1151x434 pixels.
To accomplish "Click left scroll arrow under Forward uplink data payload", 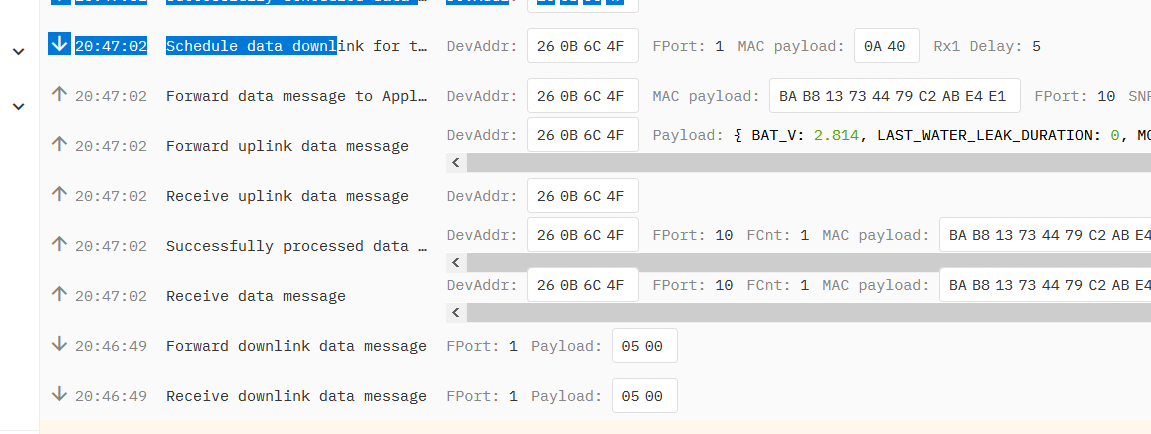I will (x=456, y=163).
